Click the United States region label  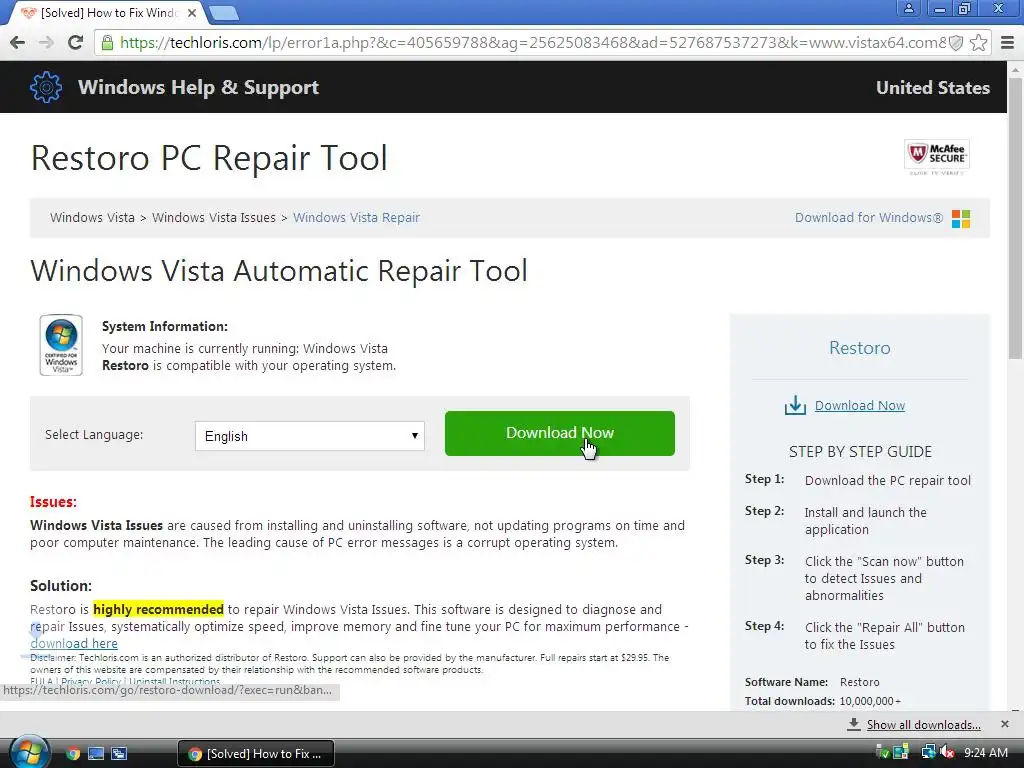[933, 88]
